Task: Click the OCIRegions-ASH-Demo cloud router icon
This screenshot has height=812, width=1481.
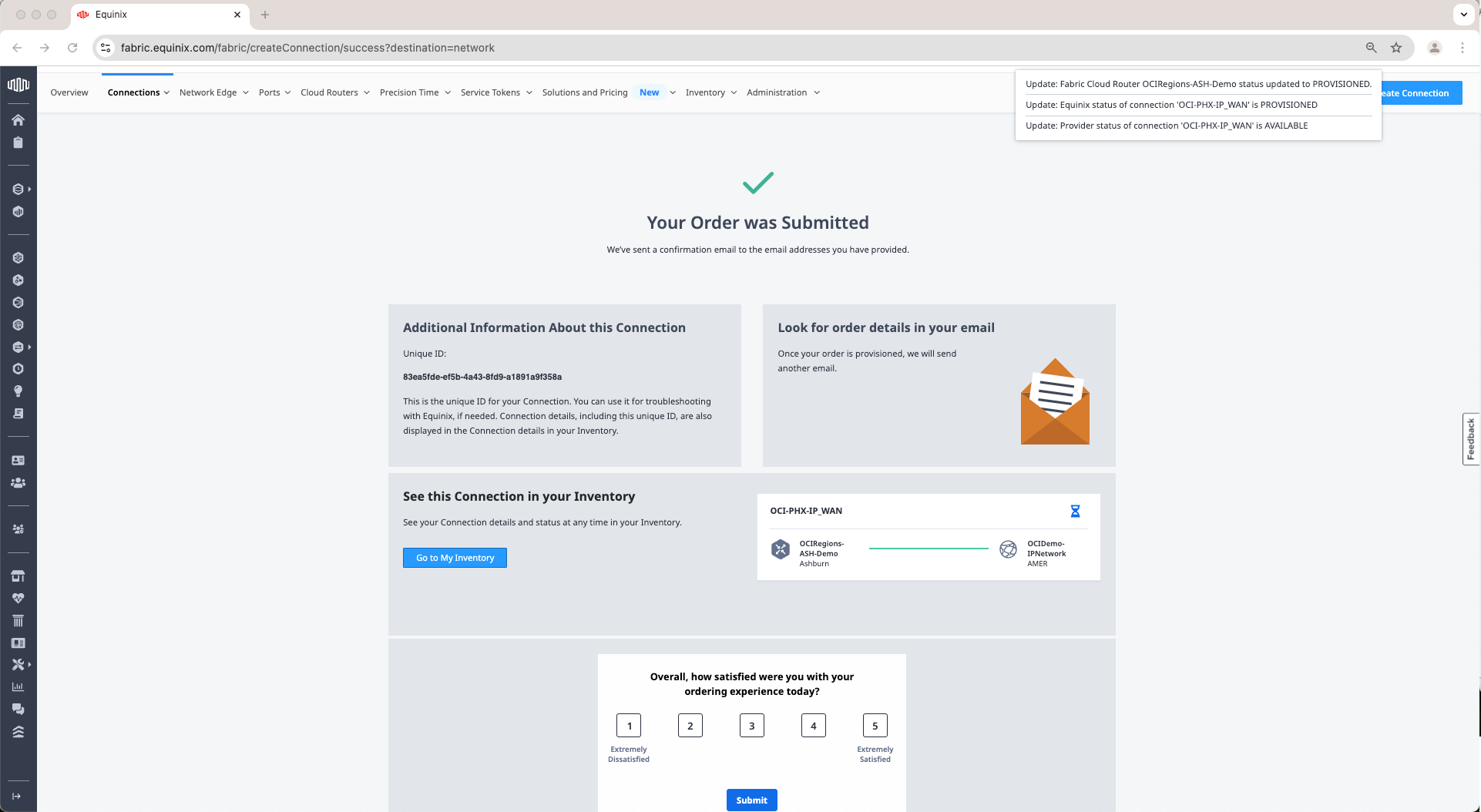Action: 781,549
